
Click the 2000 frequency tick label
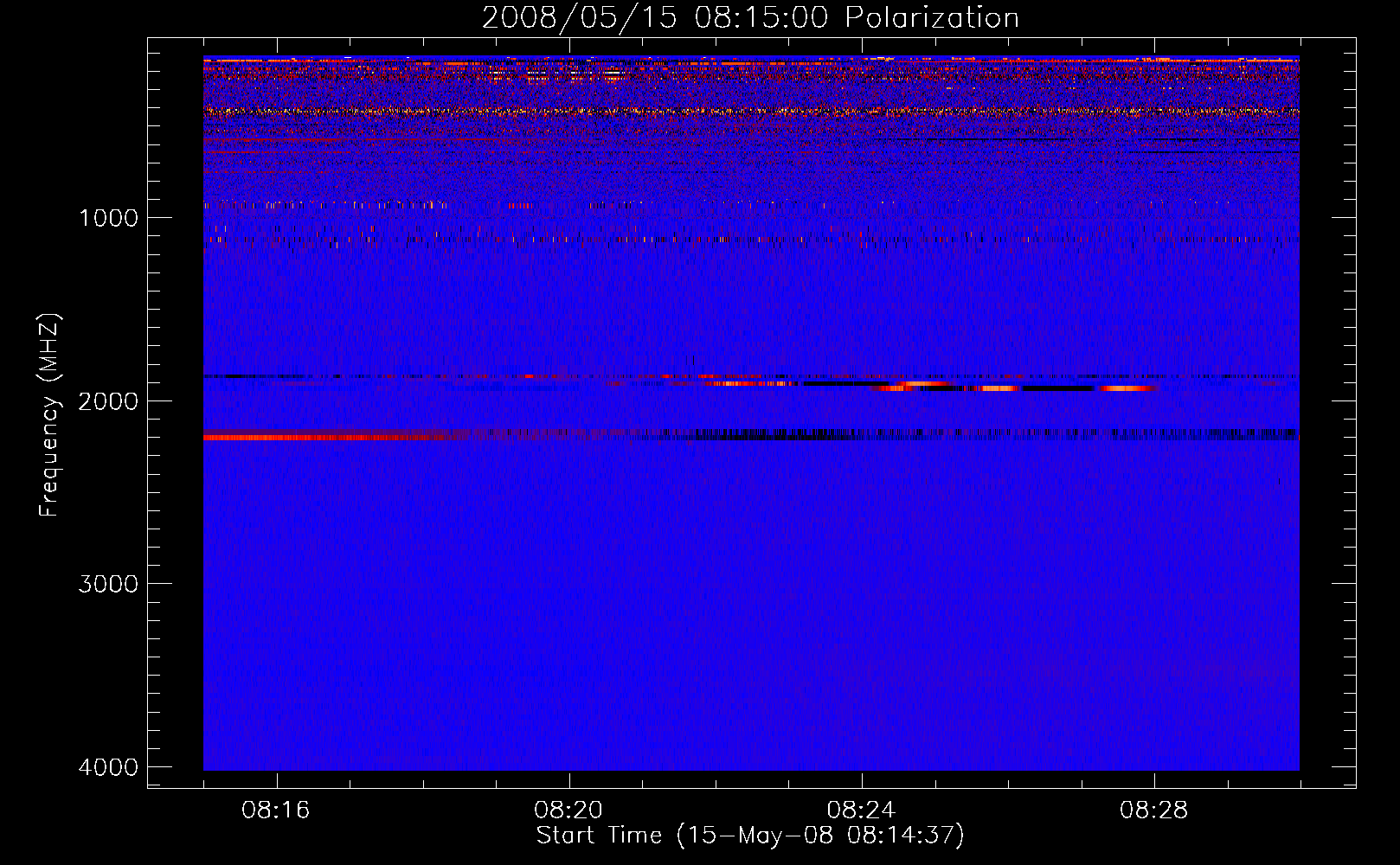[x=108, y=400]
